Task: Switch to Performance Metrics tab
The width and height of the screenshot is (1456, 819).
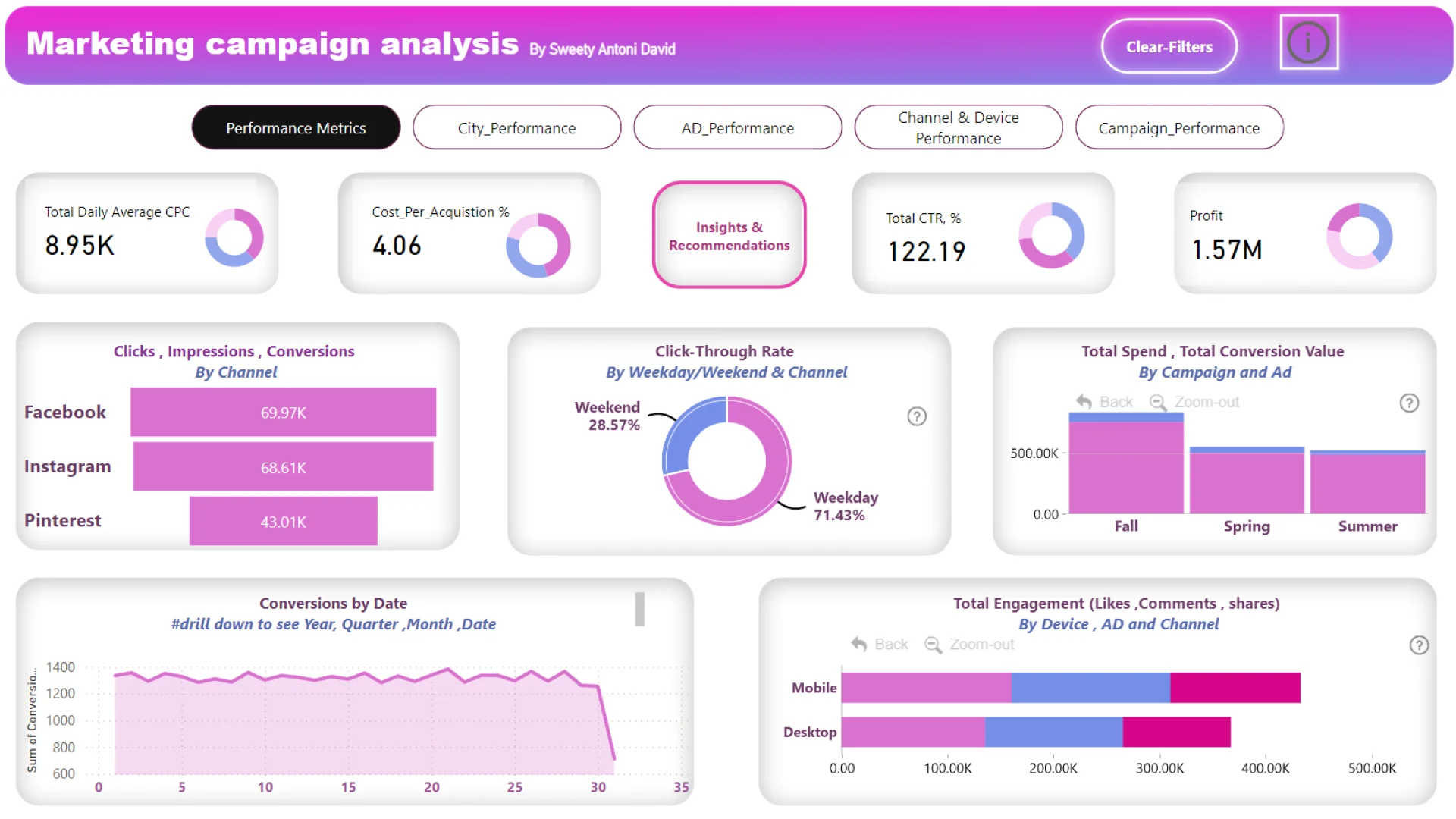Action: click(296, 128)
